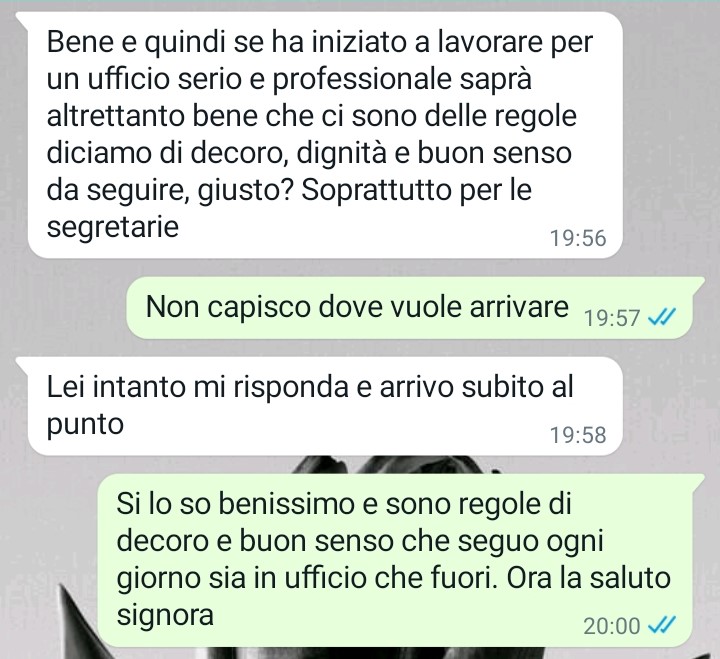Click the blue read-receipt checkmarks at 20:00
This screenshot has width=720, height=659.
click(x=662, y=625)
